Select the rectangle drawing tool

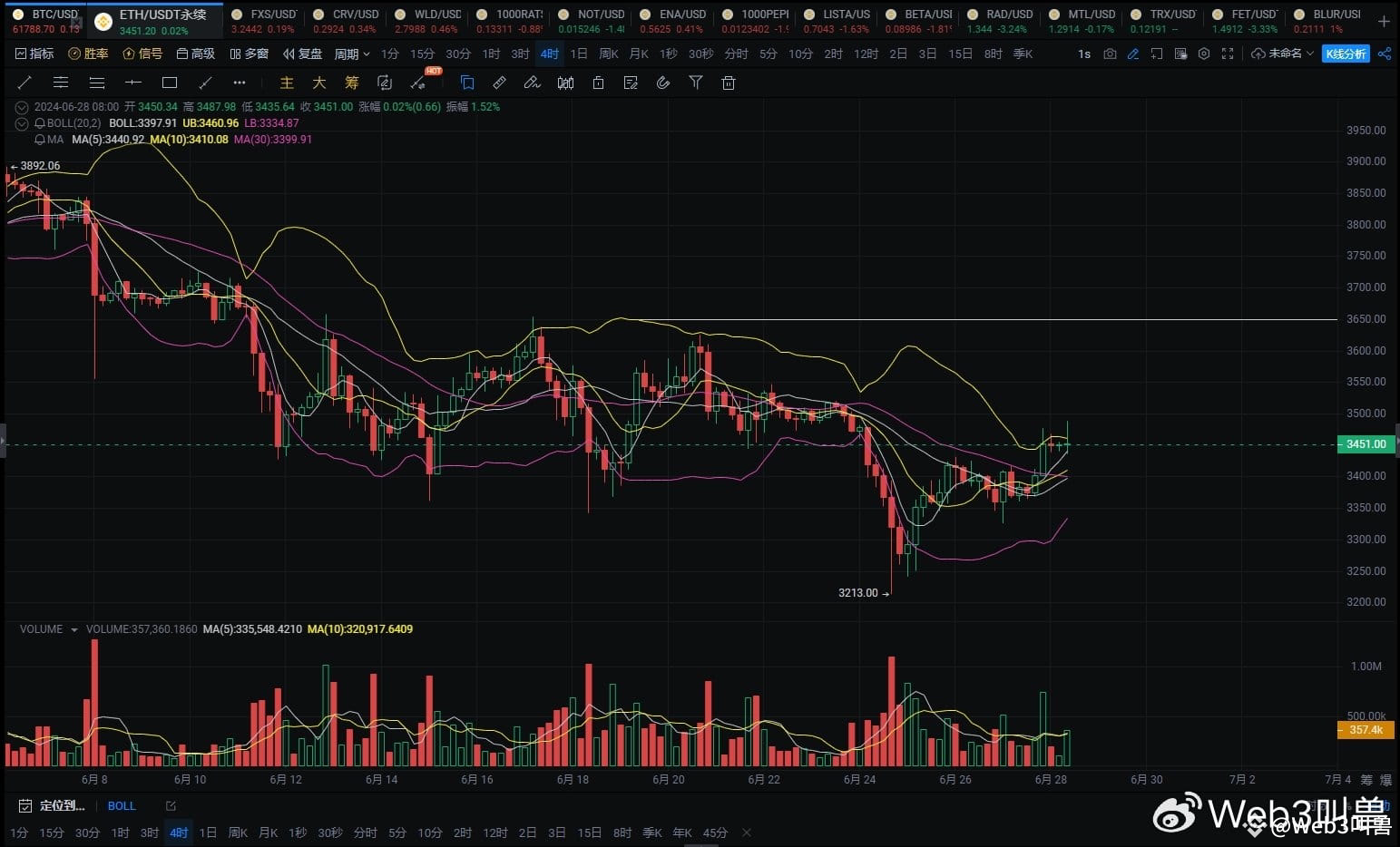[x=170, y=83]
